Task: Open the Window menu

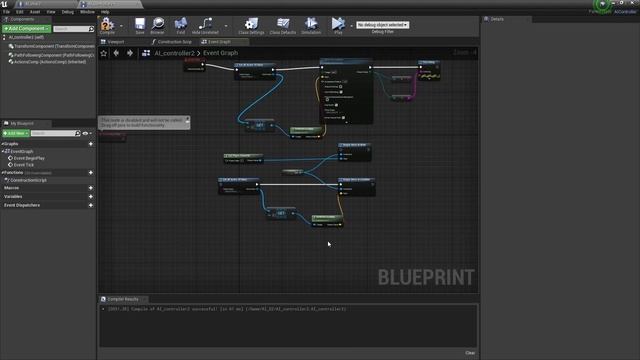Action: pyautogui.click(x=87, y=12)
